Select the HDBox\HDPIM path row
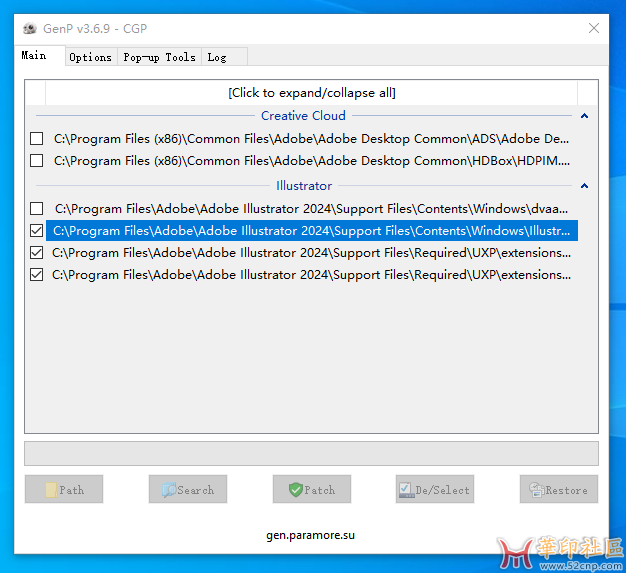The width and height of the screenshot is (626, 573). [x=312, y=161]
